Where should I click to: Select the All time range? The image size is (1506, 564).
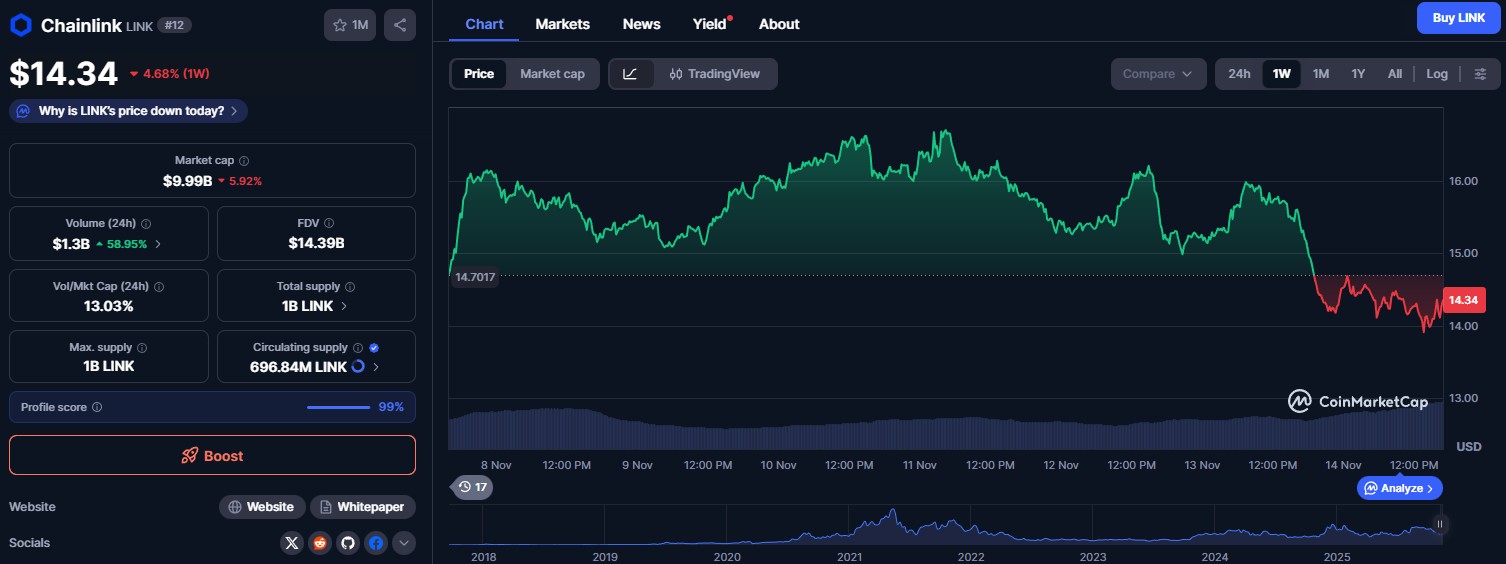pos(1395,74)
